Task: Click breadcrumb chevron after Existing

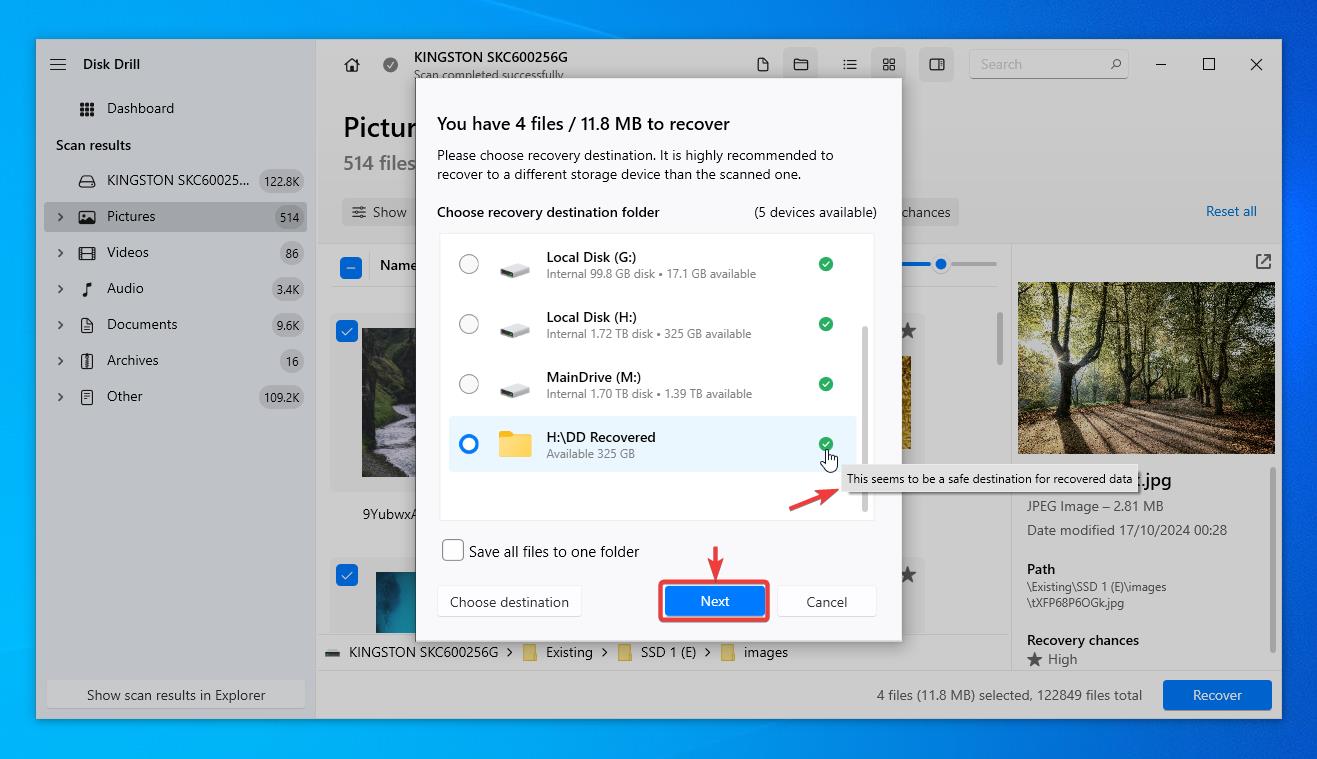Action: tap(605, 653)
